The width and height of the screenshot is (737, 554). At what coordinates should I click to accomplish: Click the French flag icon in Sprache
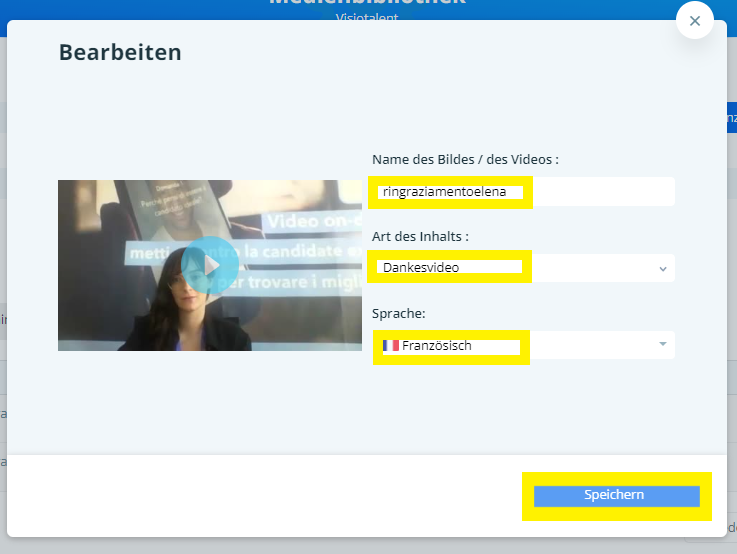click(x=391, y=346)
